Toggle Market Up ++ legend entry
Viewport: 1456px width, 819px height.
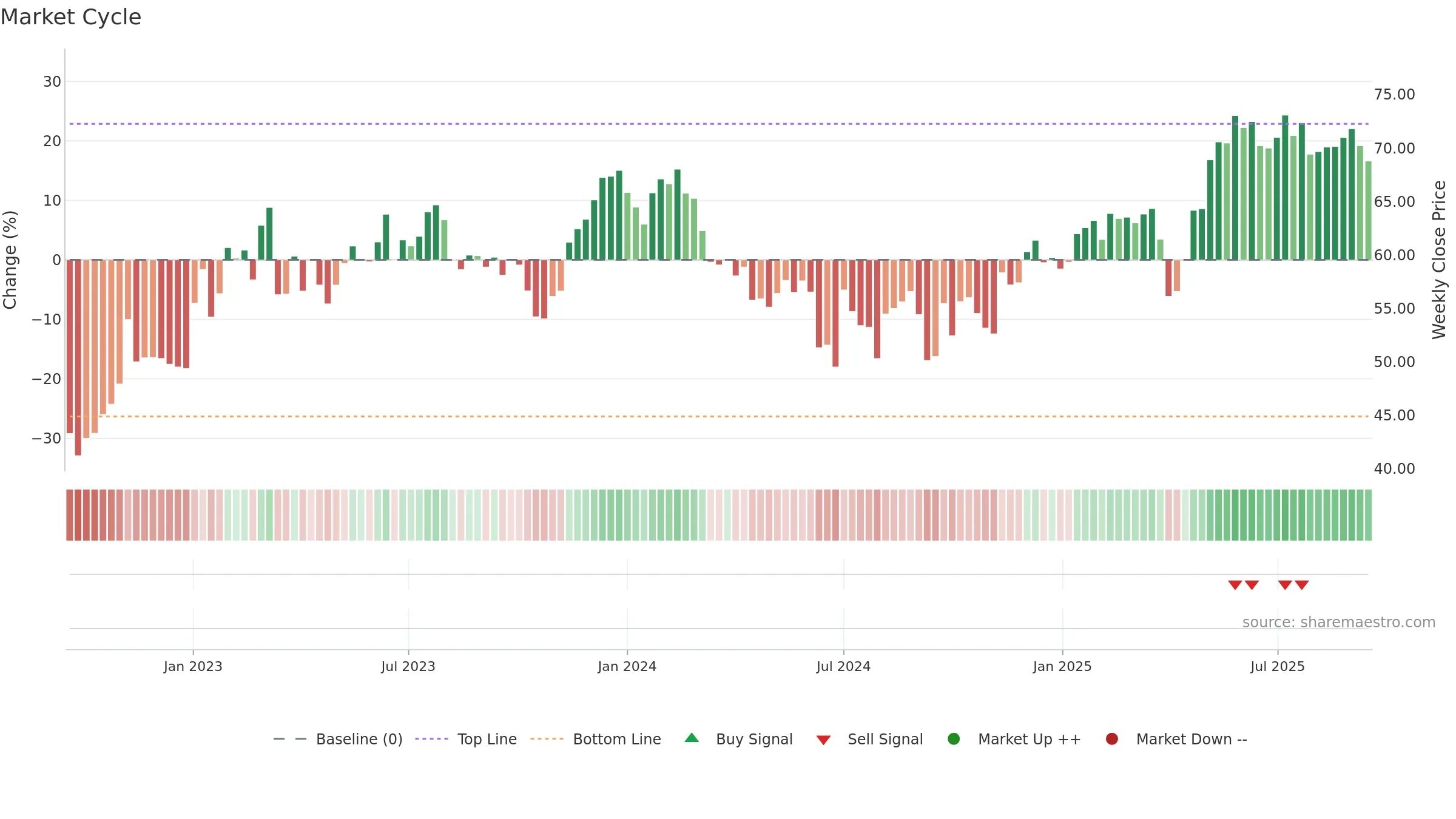pos(1014,739)
